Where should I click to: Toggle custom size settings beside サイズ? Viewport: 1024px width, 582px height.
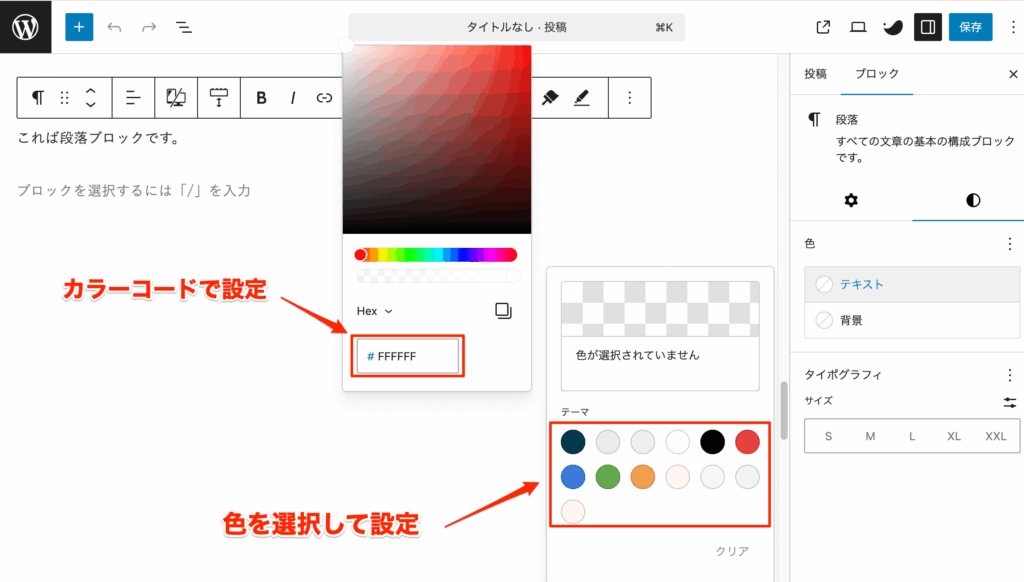tap(1011, 402)
